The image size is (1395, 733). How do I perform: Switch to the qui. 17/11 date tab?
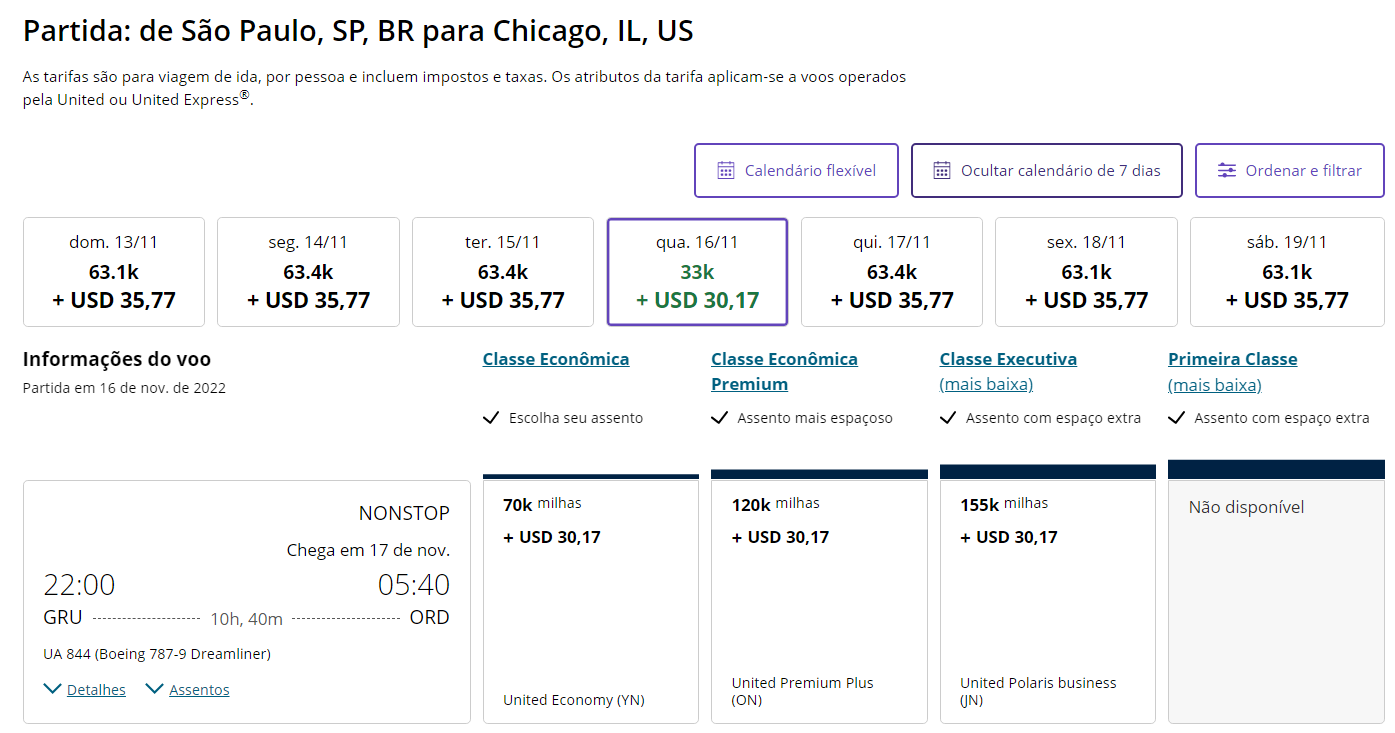point(891,271)
